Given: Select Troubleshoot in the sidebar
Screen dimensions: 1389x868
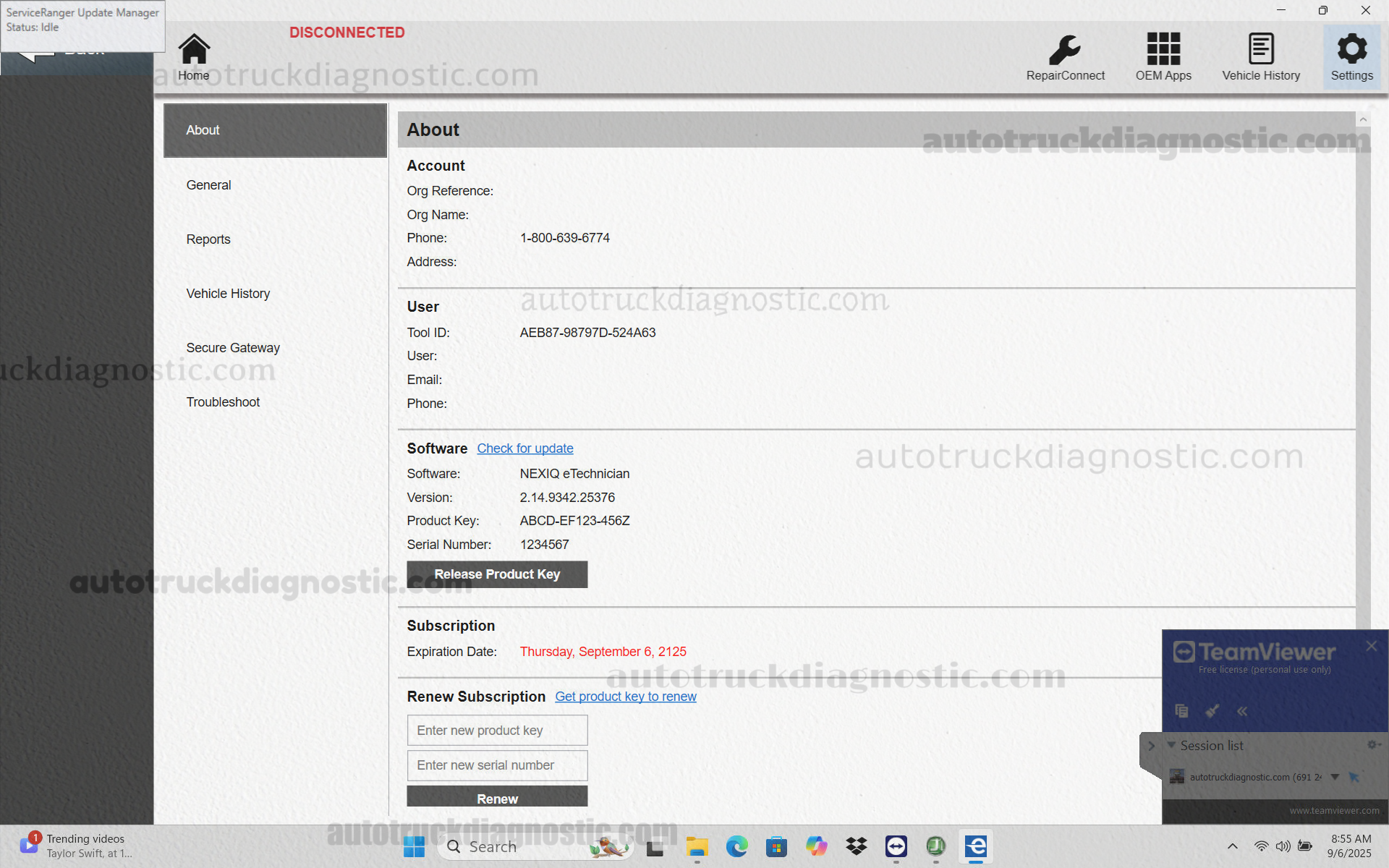Looking at the screenshot, I should click(223, 401).
